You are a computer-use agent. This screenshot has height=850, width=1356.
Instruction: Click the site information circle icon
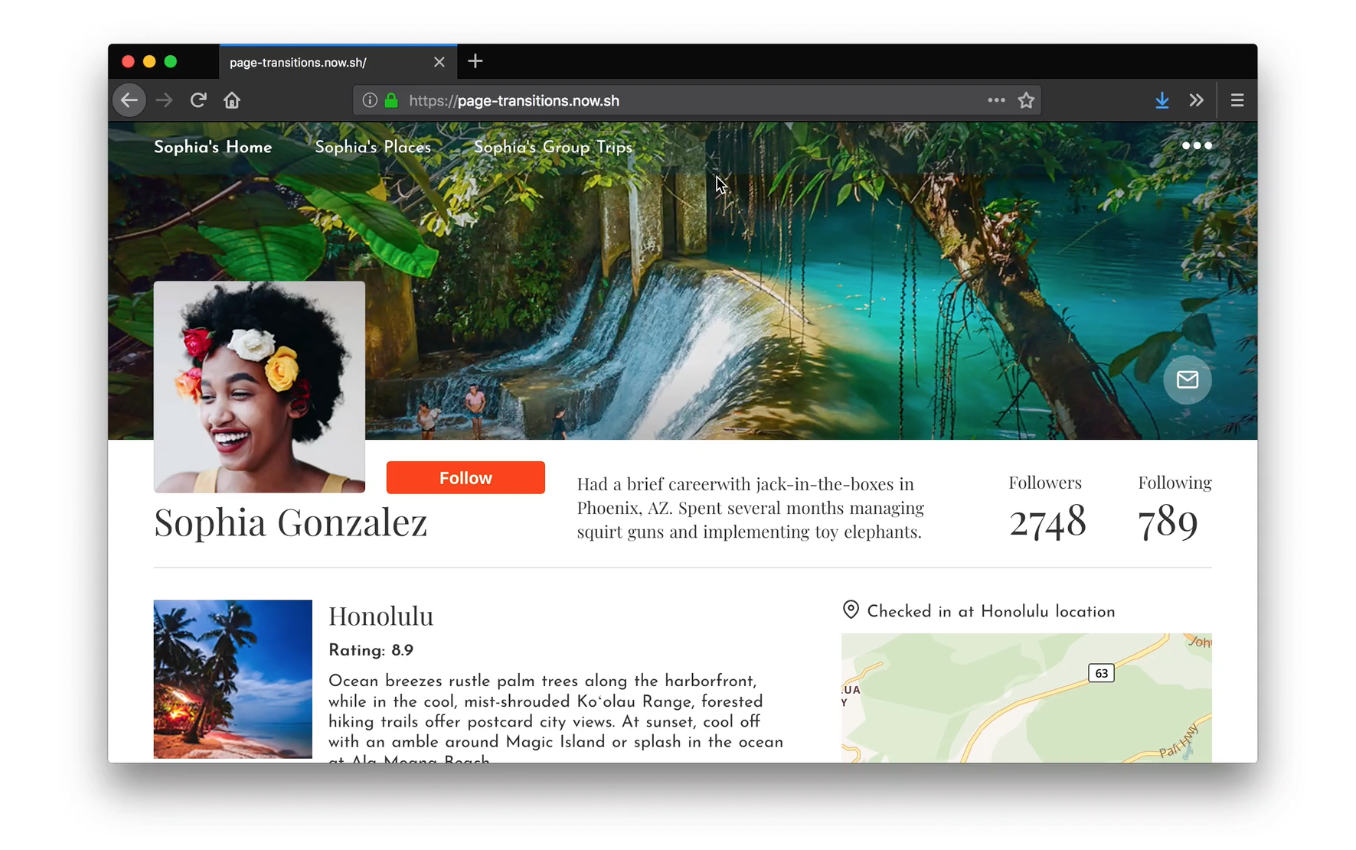click(x=370, y=100)
